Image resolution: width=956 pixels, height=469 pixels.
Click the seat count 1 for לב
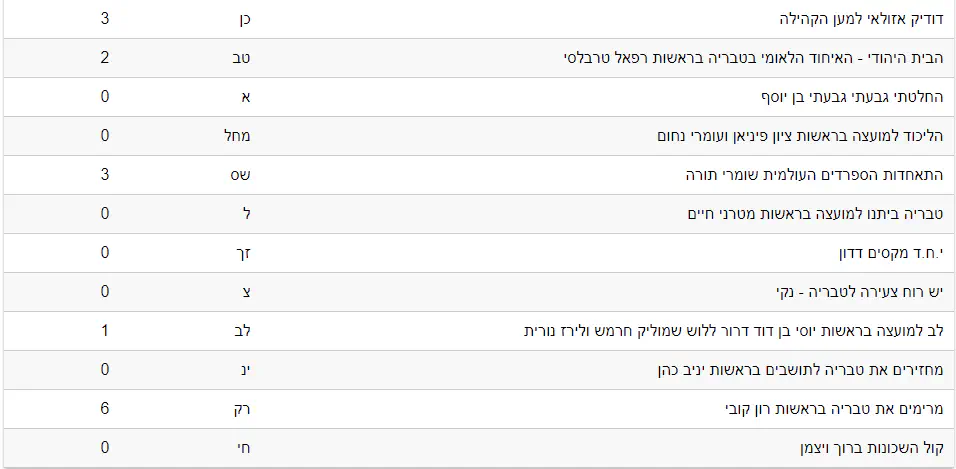[105, 331]
